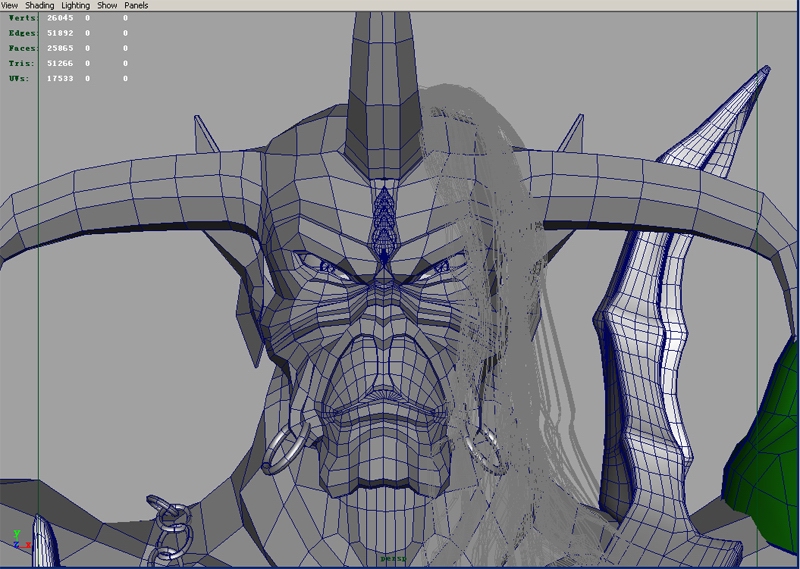Image resolution: width=800 pixels, height=569 pixels.
Task: Click the UVs count 17533
Action: (x=60, y=79)
